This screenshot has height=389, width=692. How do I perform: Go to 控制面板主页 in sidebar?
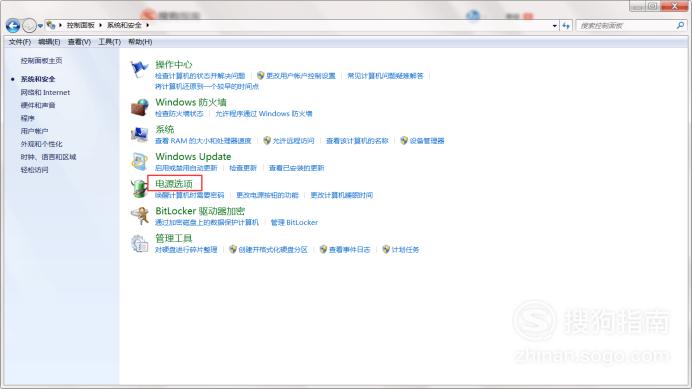[41, 60]
